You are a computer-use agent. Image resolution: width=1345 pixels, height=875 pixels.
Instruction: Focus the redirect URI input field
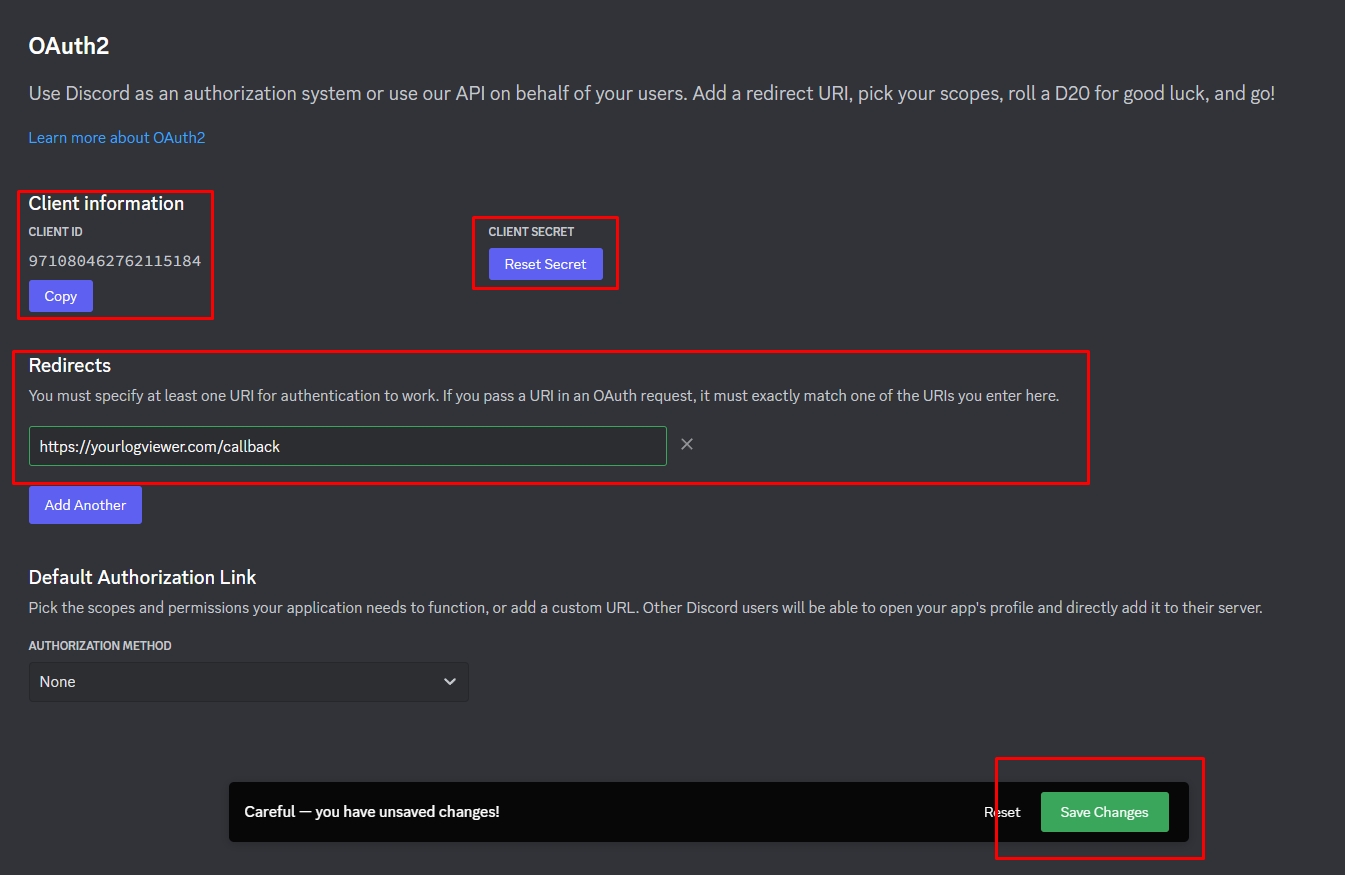[x=347, y=446]
